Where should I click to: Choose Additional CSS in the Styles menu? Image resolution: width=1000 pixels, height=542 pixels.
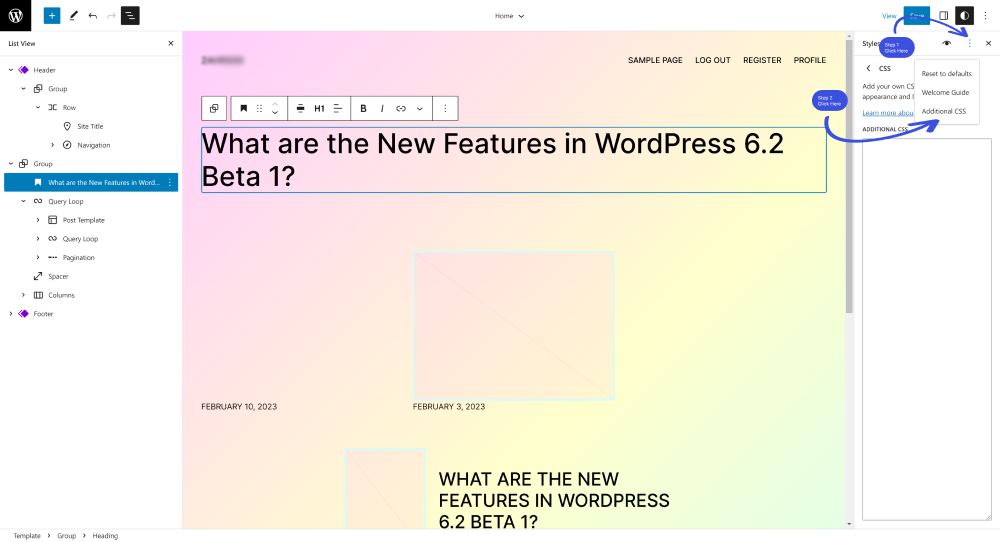[x=943, y=111]
